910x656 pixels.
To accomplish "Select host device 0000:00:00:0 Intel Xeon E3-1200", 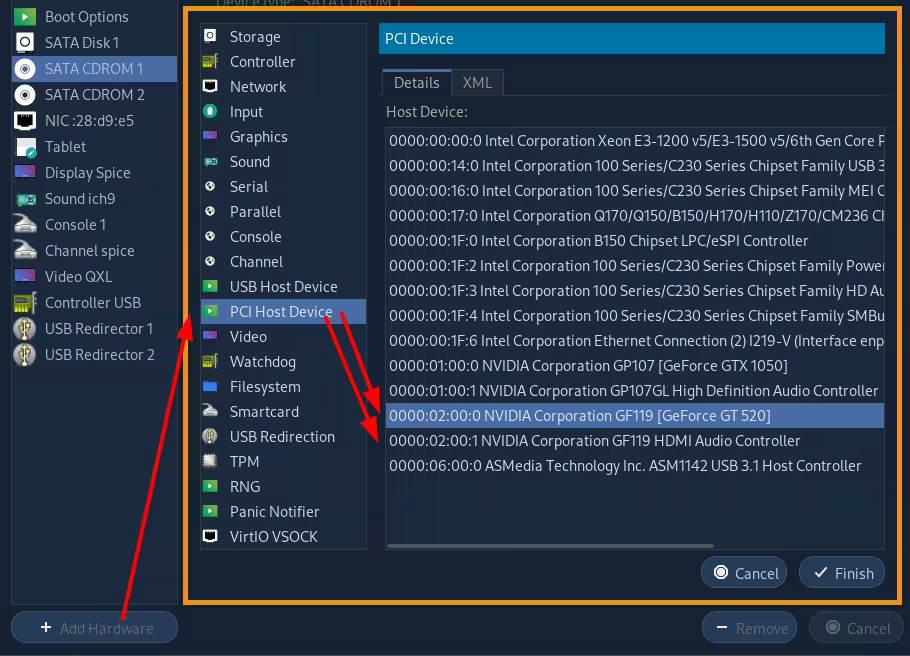I will click(635, 140).
